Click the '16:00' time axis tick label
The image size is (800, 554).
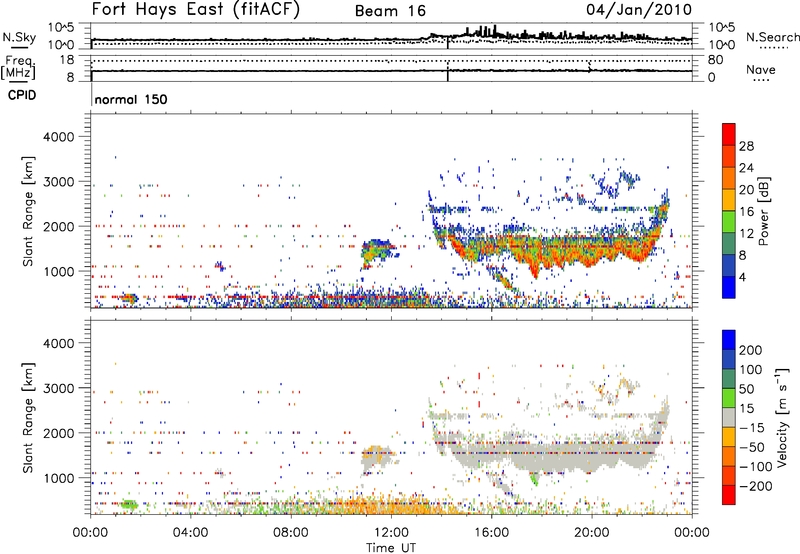click(x=491, y=533)
